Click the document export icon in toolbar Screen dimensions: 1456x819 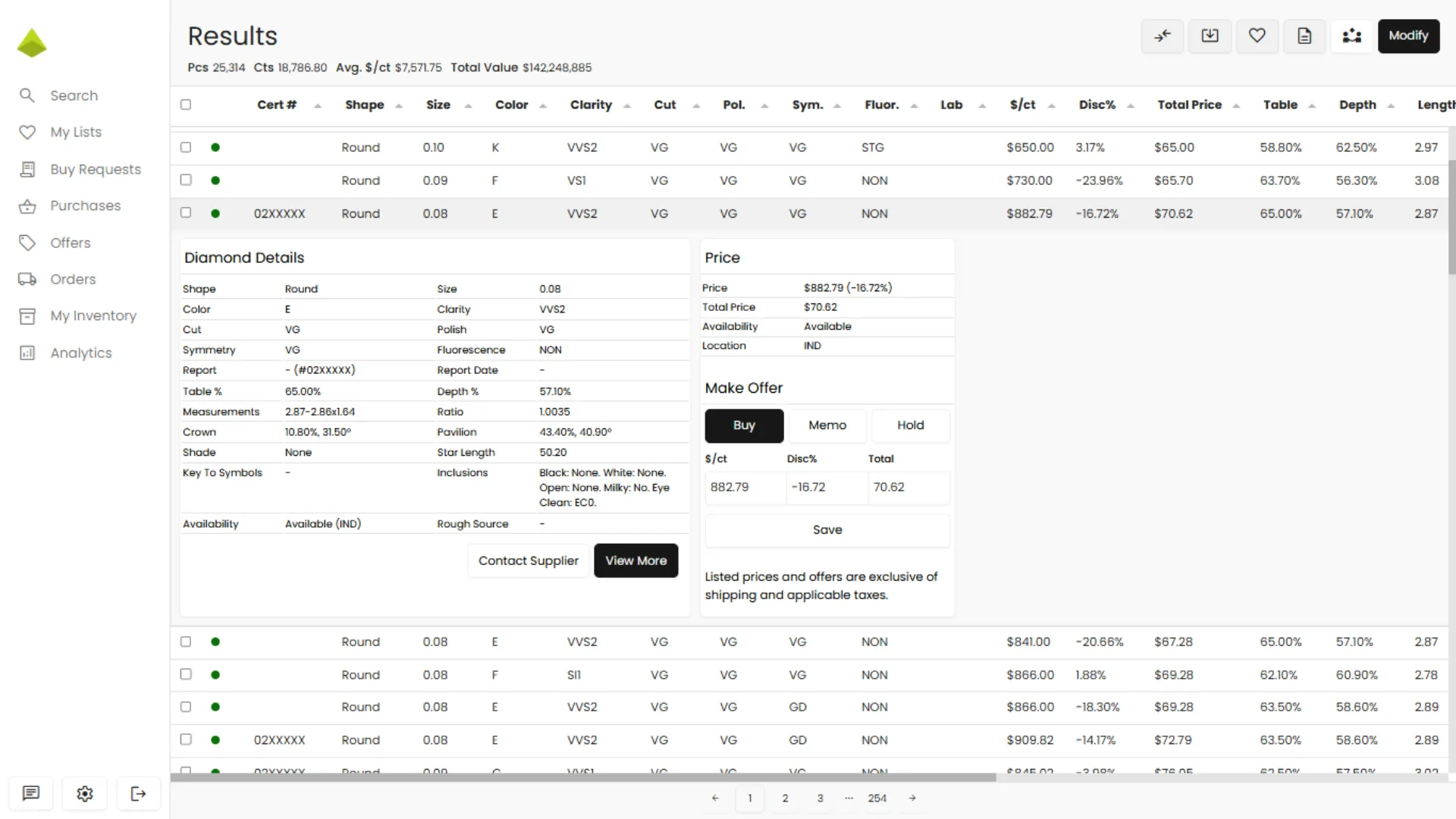pyautogui.click(x=1304, y=36)
